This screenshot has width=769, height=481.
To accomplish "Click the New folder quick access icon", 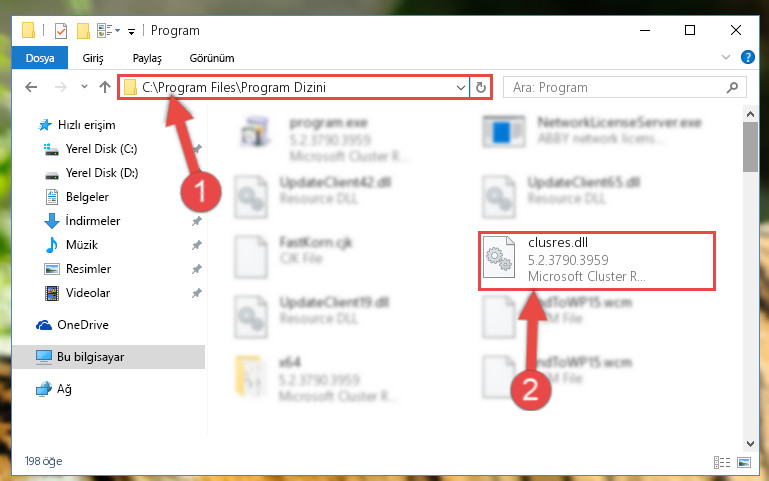I will (83, 31).
